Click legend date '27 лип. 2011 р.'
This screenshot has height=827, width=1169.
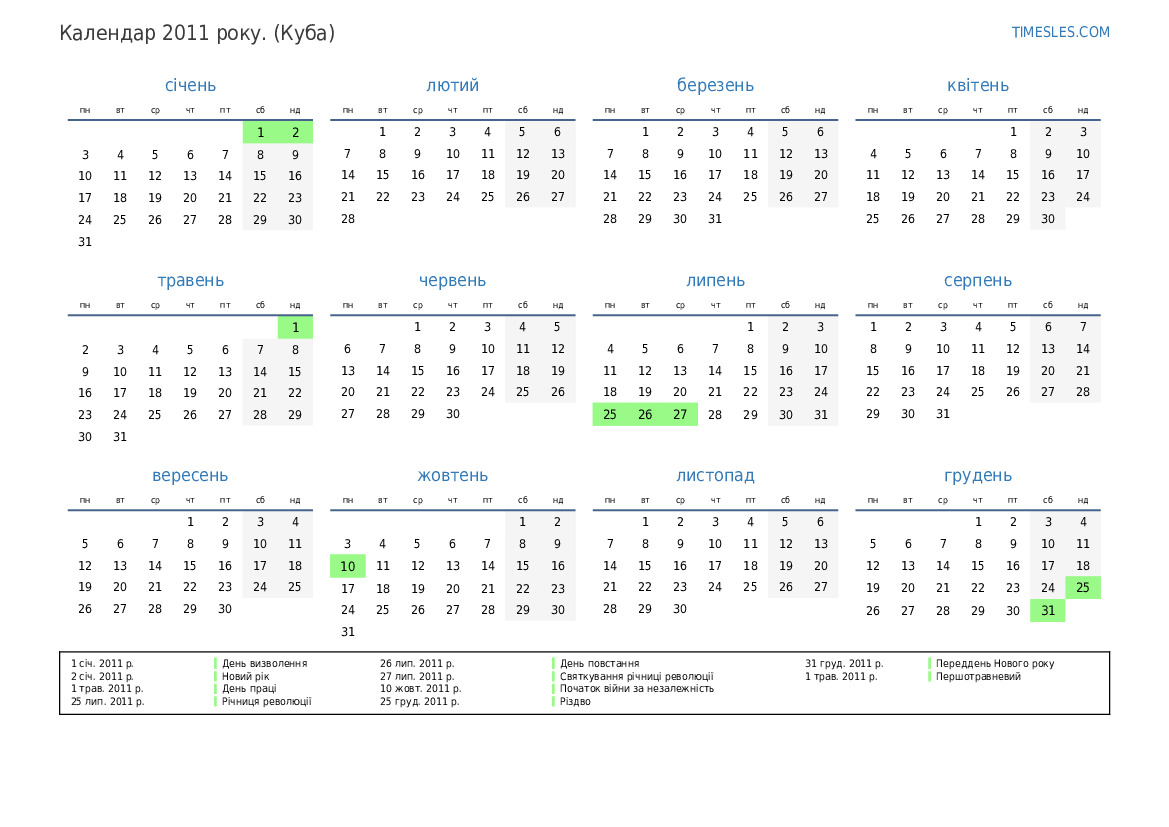[x=417, y=676]
